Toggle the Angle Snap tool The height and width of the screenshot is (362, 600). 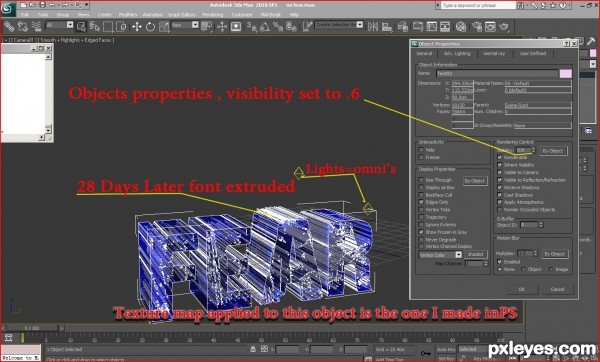pos(264,26)
